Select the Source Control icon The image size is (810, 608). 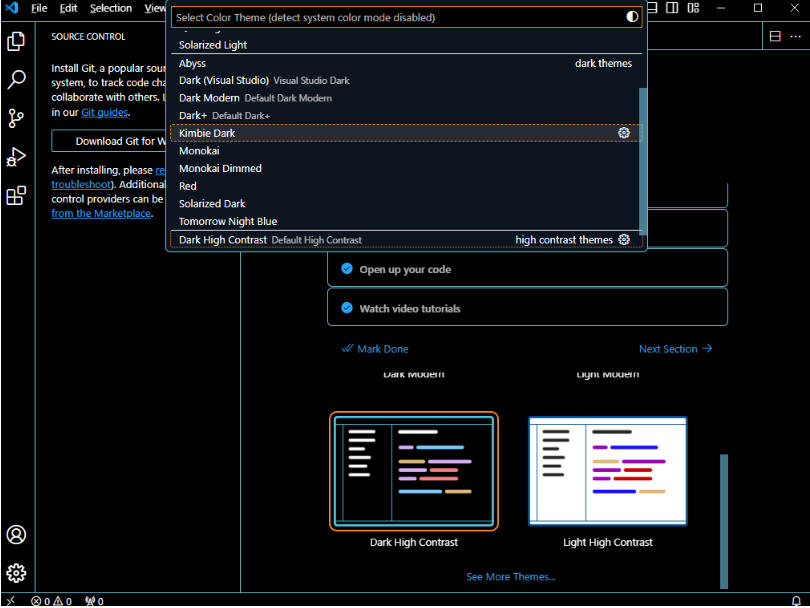(x=16, y=117)
